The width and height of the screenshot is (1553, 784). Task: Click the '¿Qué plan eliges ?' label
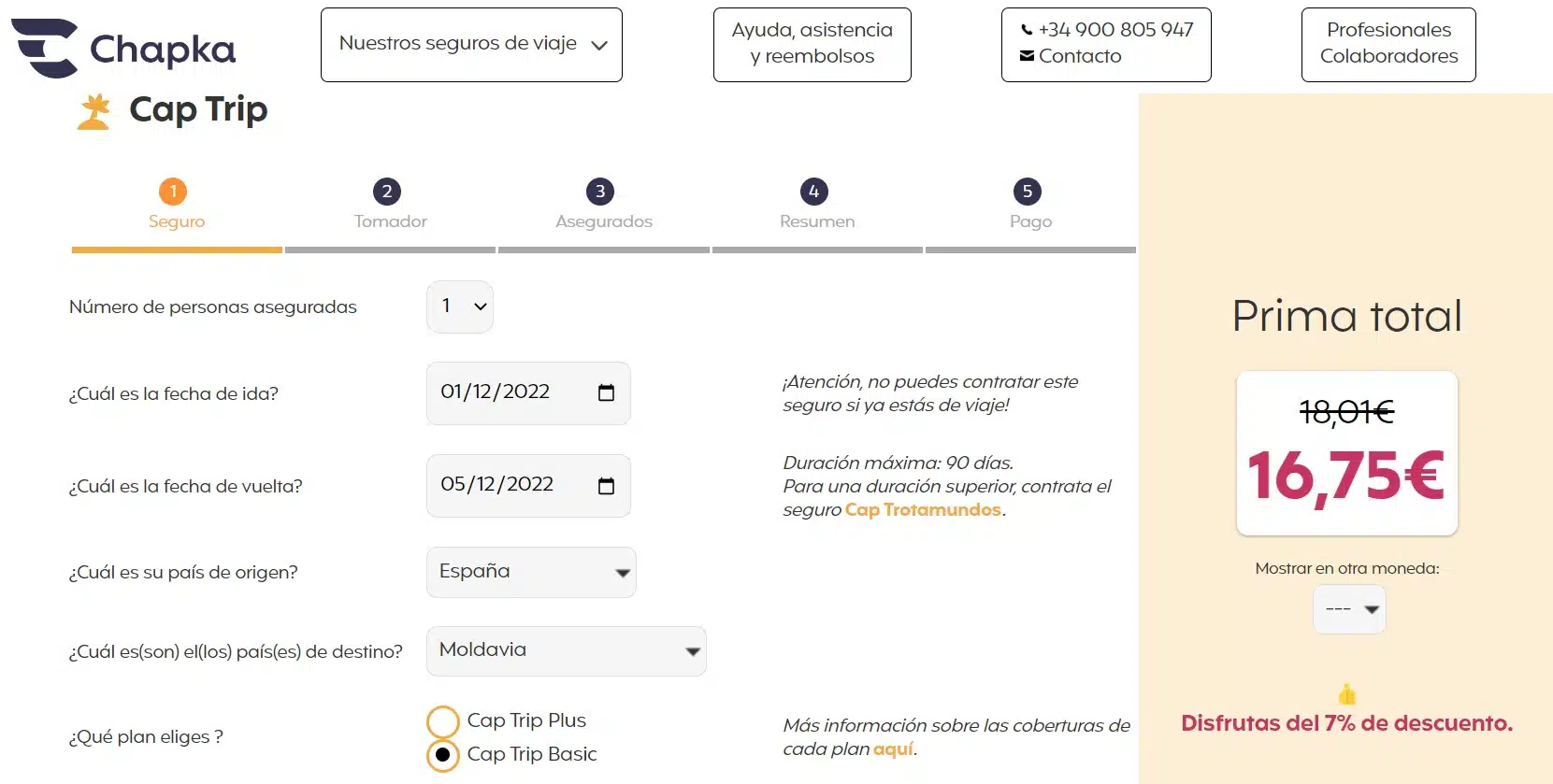coord(146,736)
